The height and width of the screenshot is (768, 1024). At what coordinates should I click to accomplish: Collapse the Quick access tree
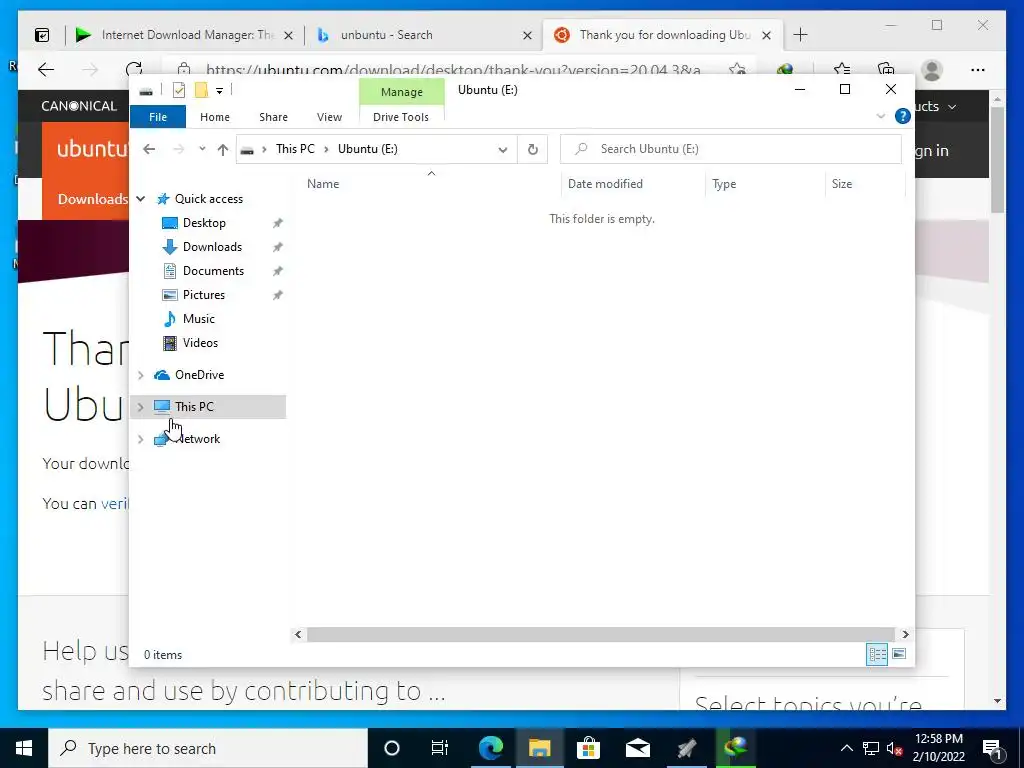point(140,199)
